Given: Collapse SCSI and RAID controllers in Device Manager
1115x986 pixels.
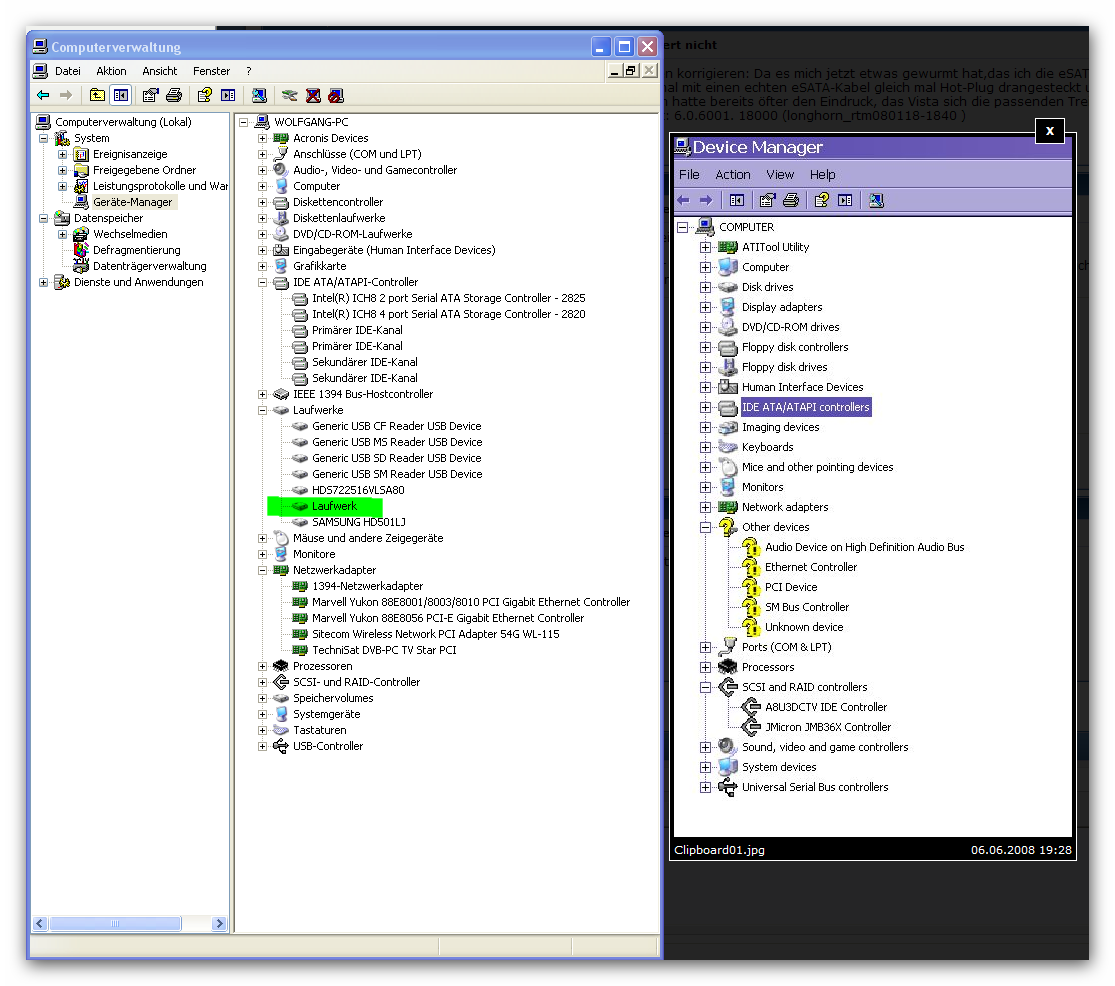Looking at the screenshot, I should [705, 687].
